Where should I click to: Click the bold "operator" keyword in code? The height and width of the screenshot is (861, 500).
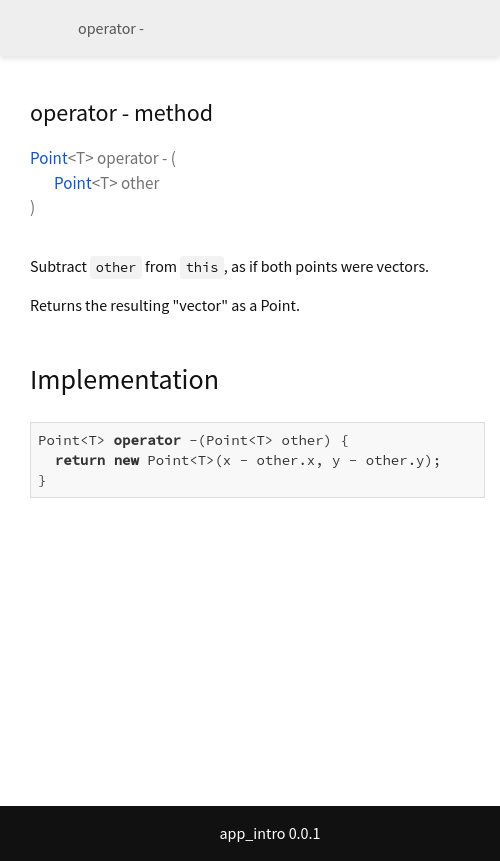pyautogui.click(x=147, y=440)
